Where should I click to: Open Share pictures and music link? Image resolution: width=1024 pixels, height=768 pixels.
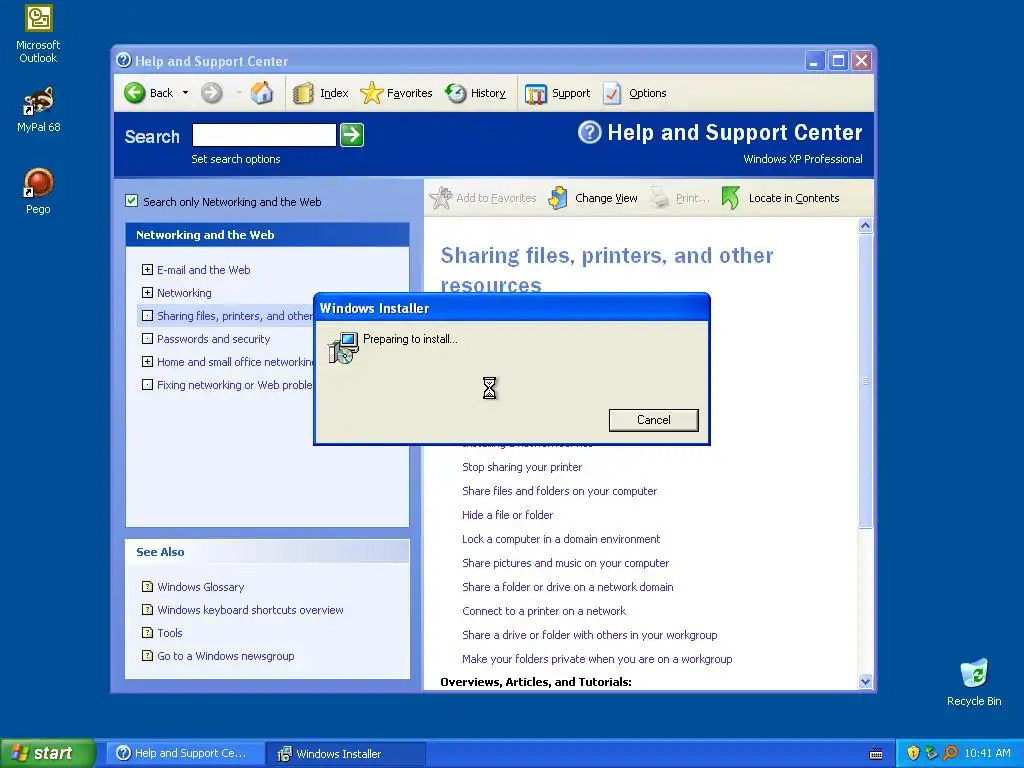566,563
